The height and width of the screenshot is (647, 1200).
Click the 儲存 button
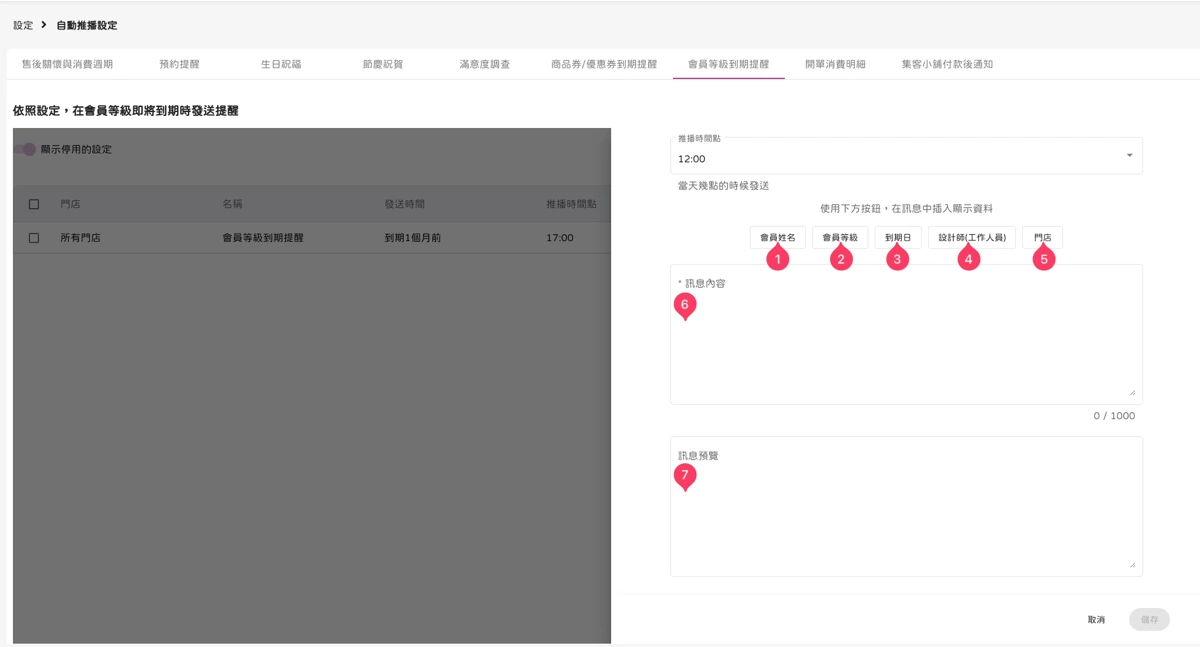[1149, 620]
